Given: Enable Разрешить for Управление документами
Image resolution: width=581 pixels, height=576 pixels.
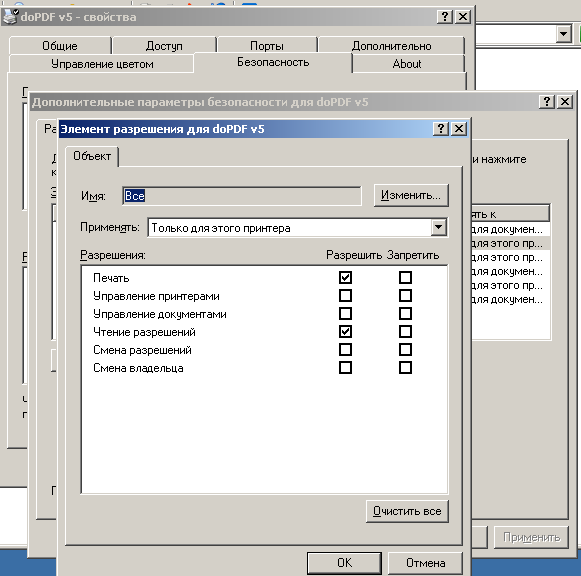Looking at the screenshot, I should [345, 314].
